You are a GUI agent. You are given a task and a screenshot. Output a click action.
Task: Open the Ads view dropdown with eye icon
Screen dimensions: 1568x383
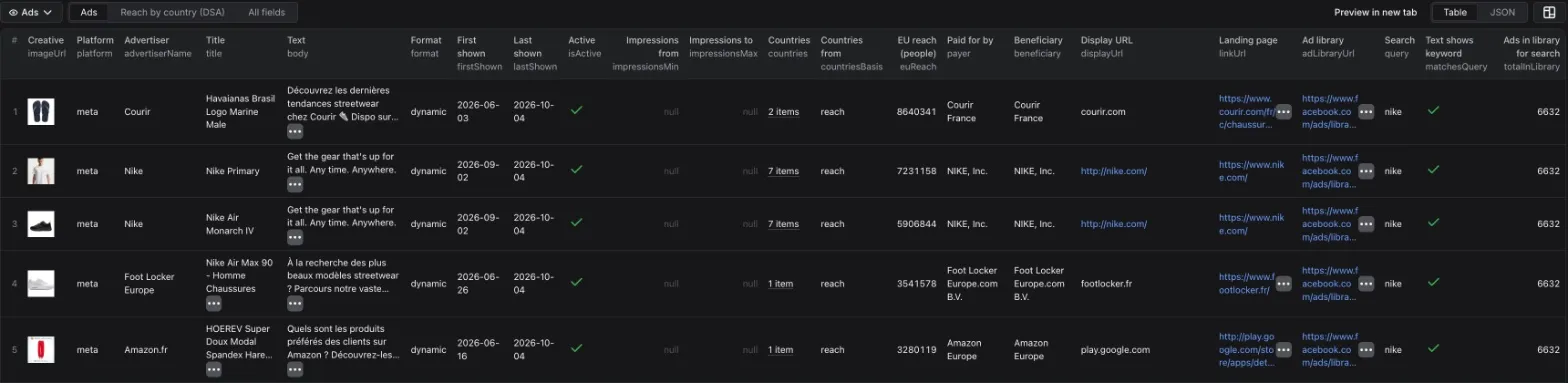[32, 12]
